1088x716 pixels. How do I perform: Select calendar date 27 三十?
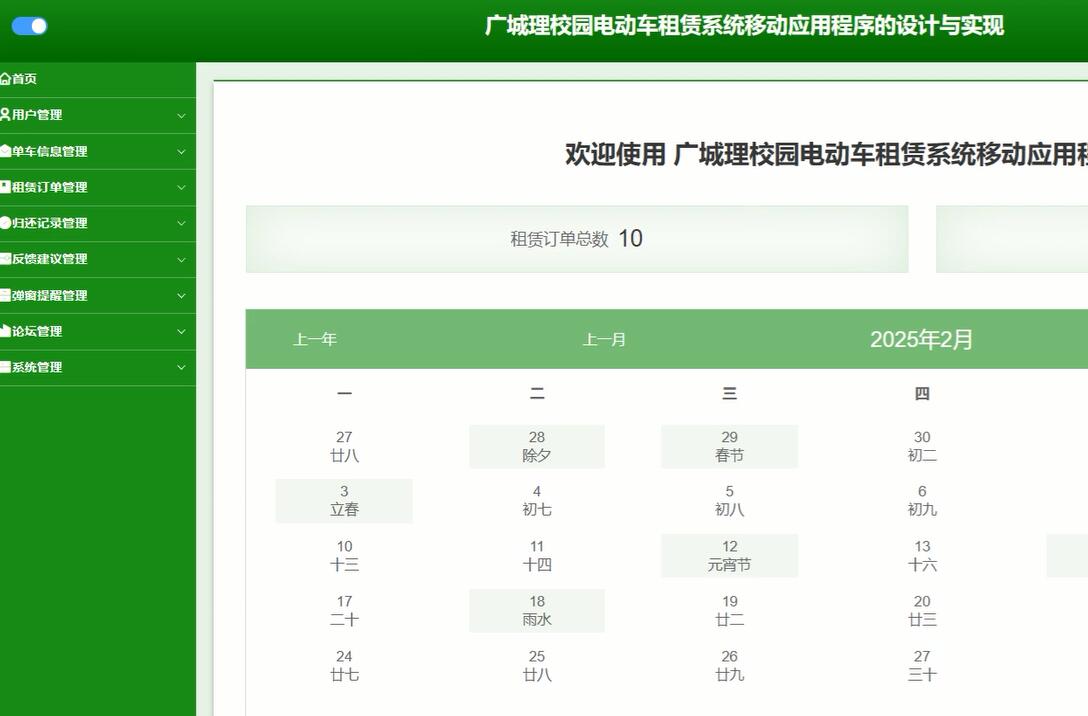(922, 665)
